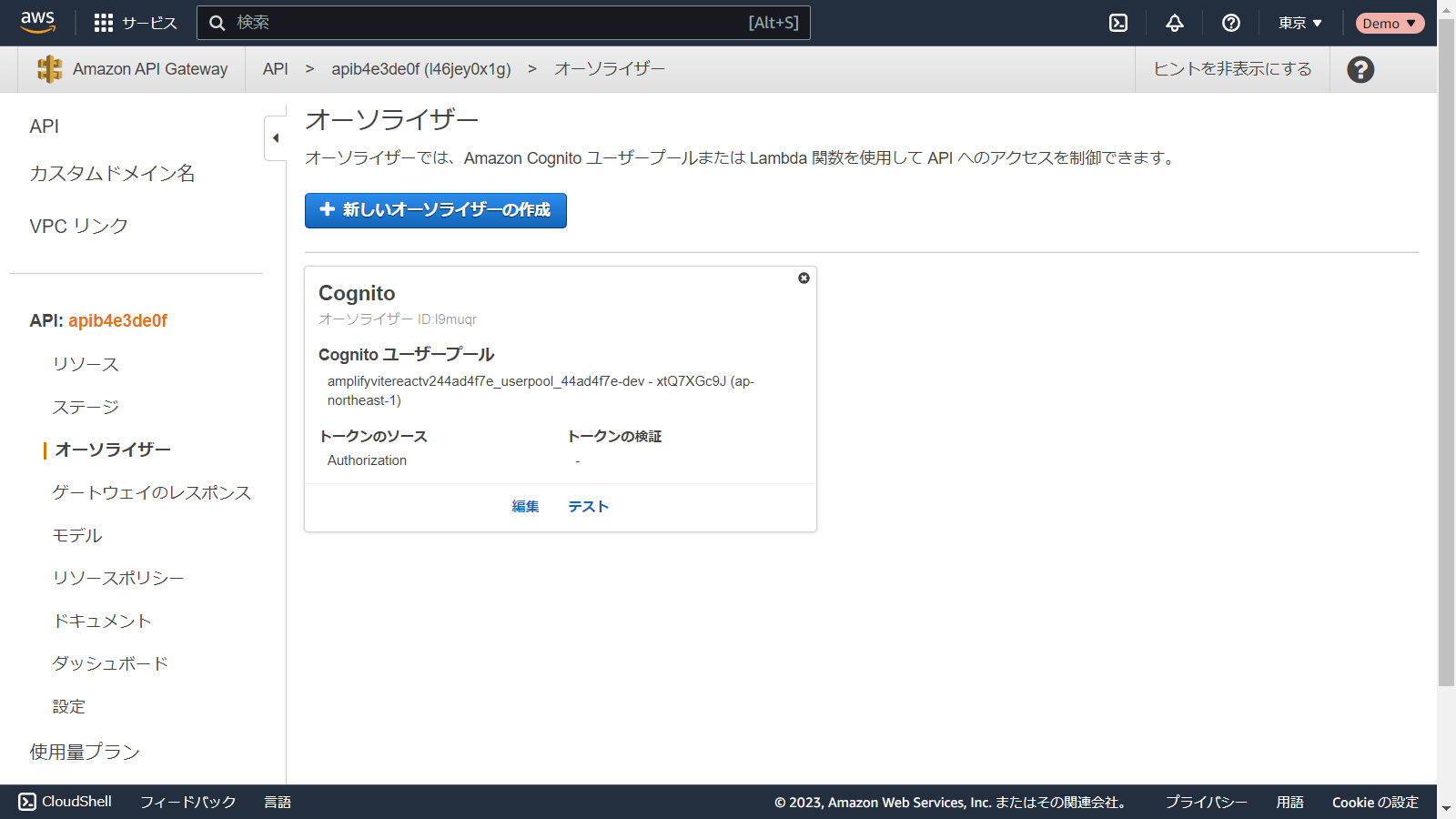1456x819 pixels.
Task: Open the CloudShell terminal icon in top bar
Action: (1118, 23)
